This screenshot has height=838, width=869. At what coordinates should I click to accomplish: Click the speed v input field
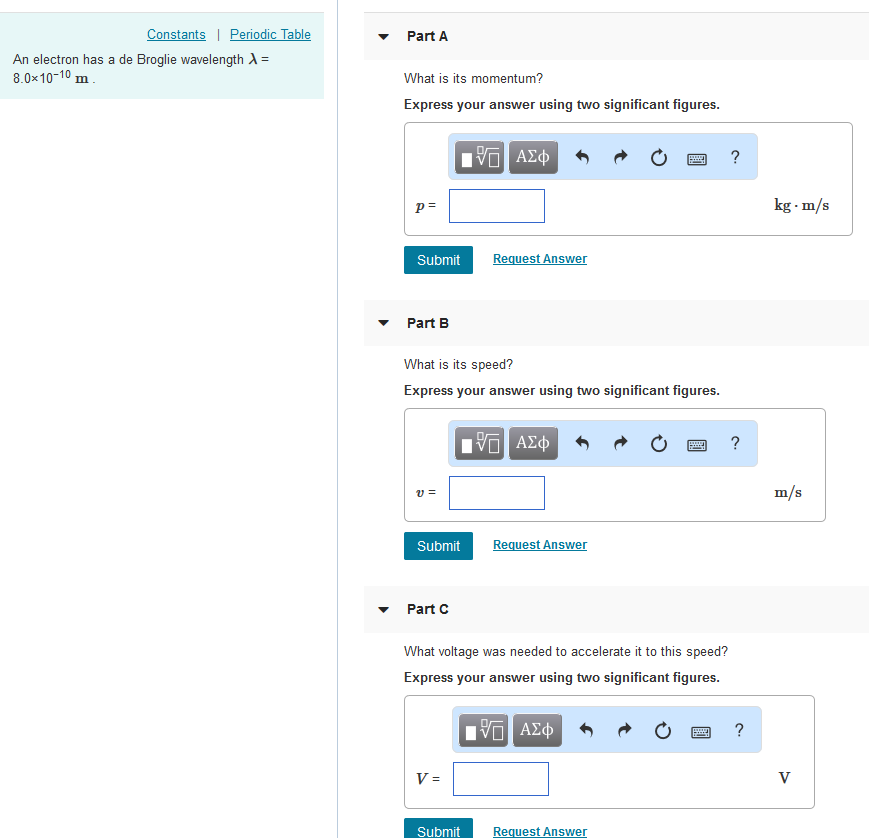coord(496,492)
